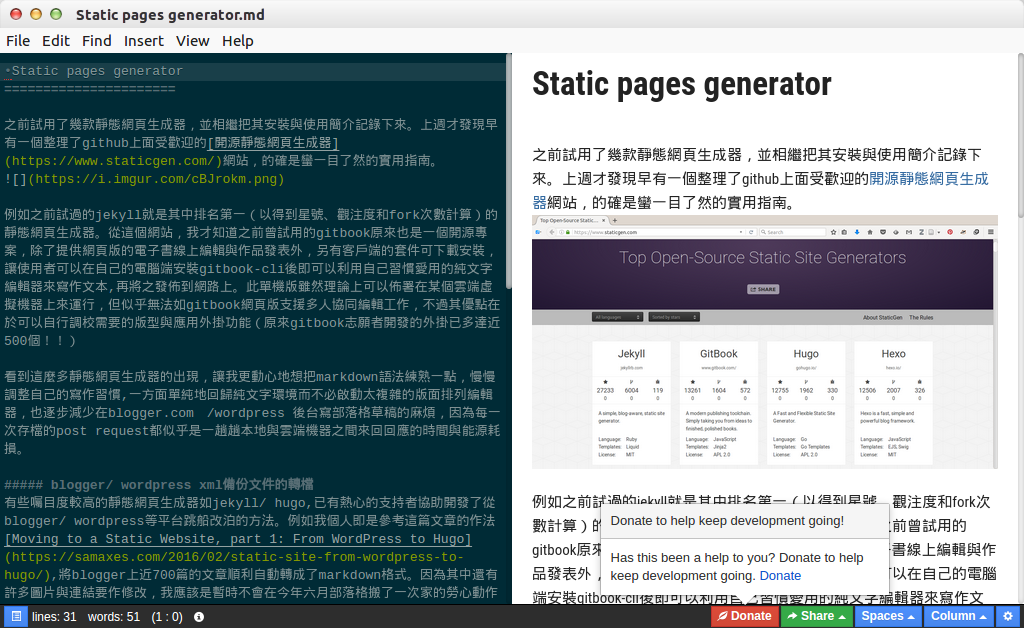The width and height of the screenshot is (1024, 628).
Task: Click the info icon in the status bar
Action: pyautogui.click(x=199, y=617)
